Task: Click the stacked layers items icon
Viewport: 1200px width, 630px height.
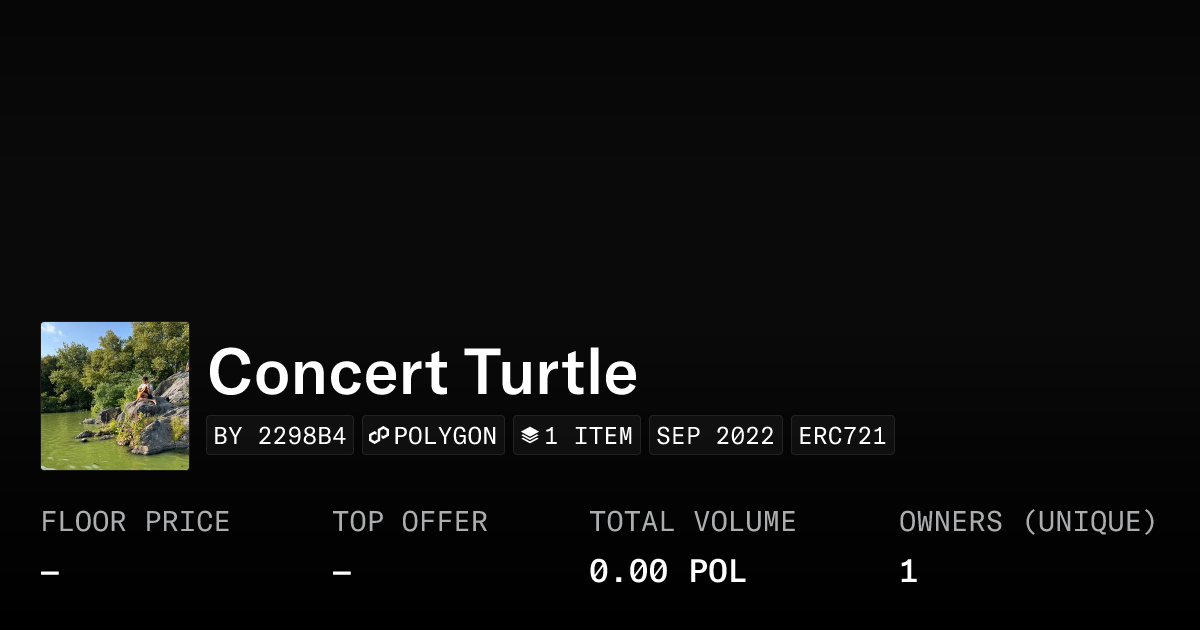Action: [530, 436]
